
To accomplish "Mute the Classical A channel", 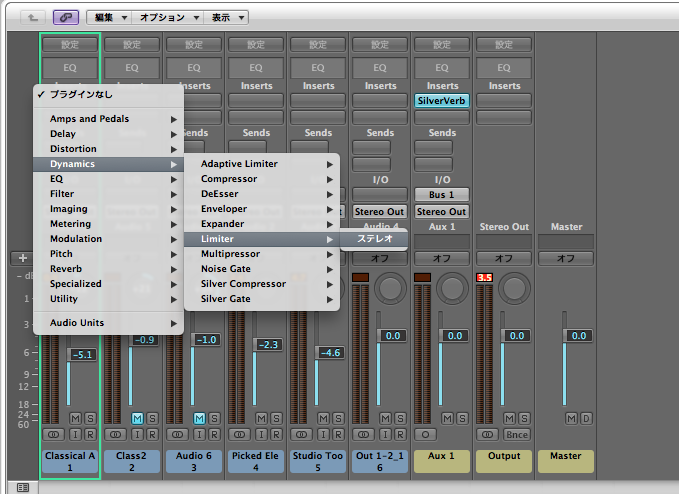I will [x=75, y=419].
